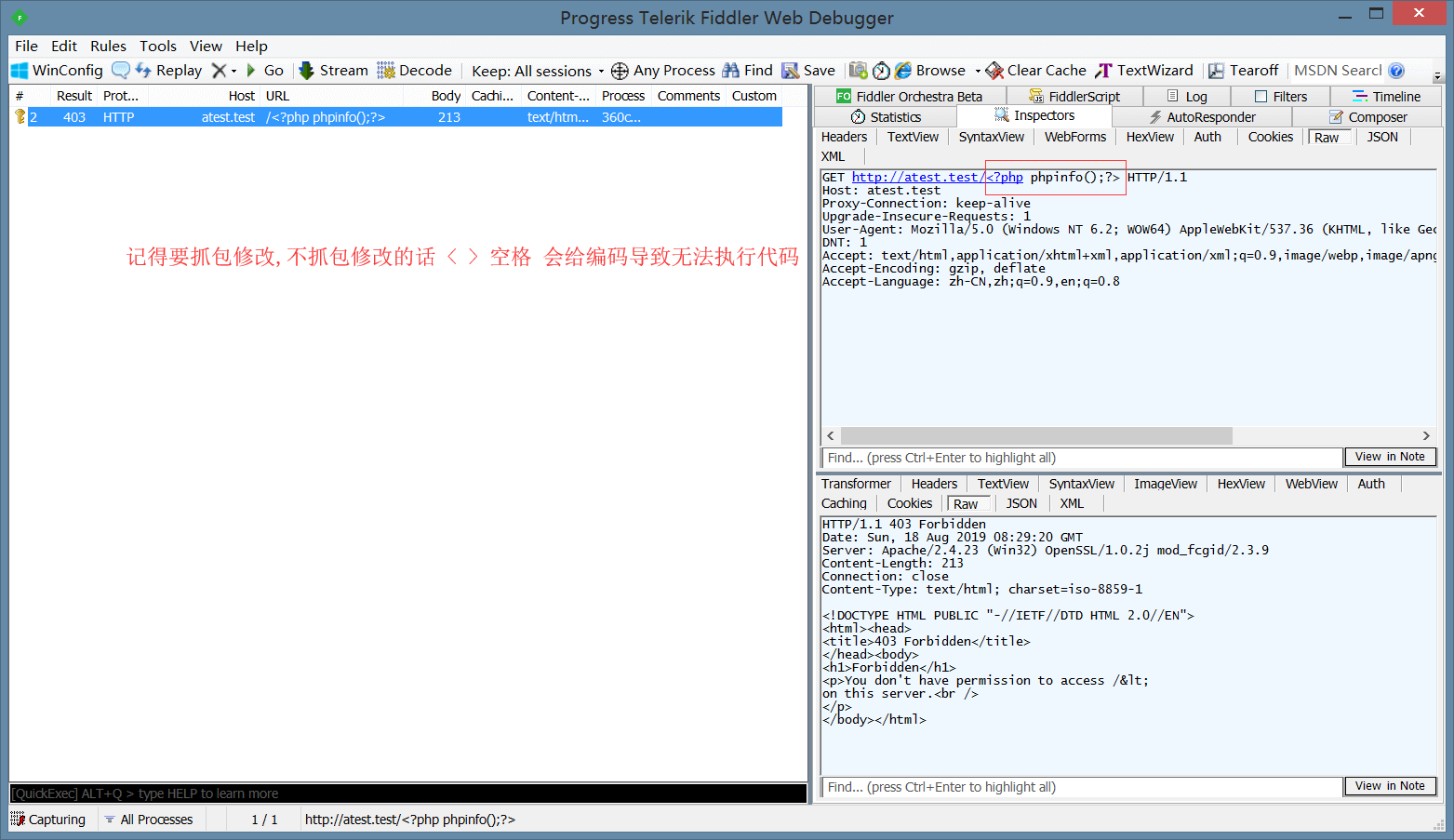Select the response WebView tab
Screen dimensions: 1454x840
[1312, 484]
